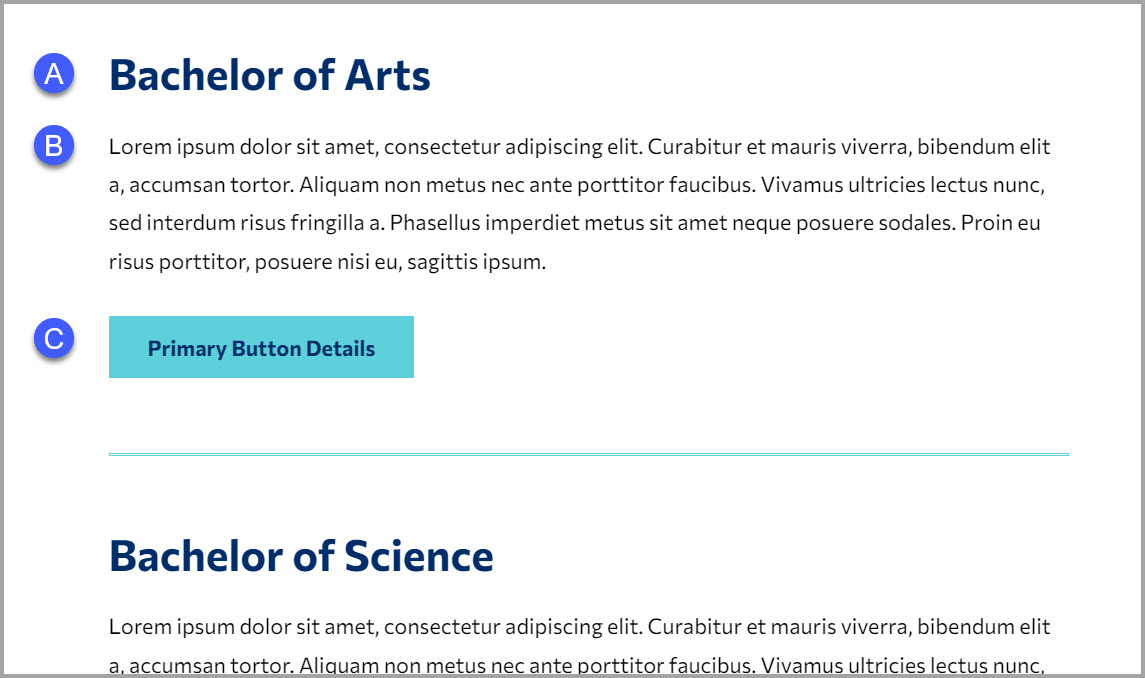Click the "Bachelor of Arts" heading
This screenshot has height=678, width=1145.
(x=269, y=75)
